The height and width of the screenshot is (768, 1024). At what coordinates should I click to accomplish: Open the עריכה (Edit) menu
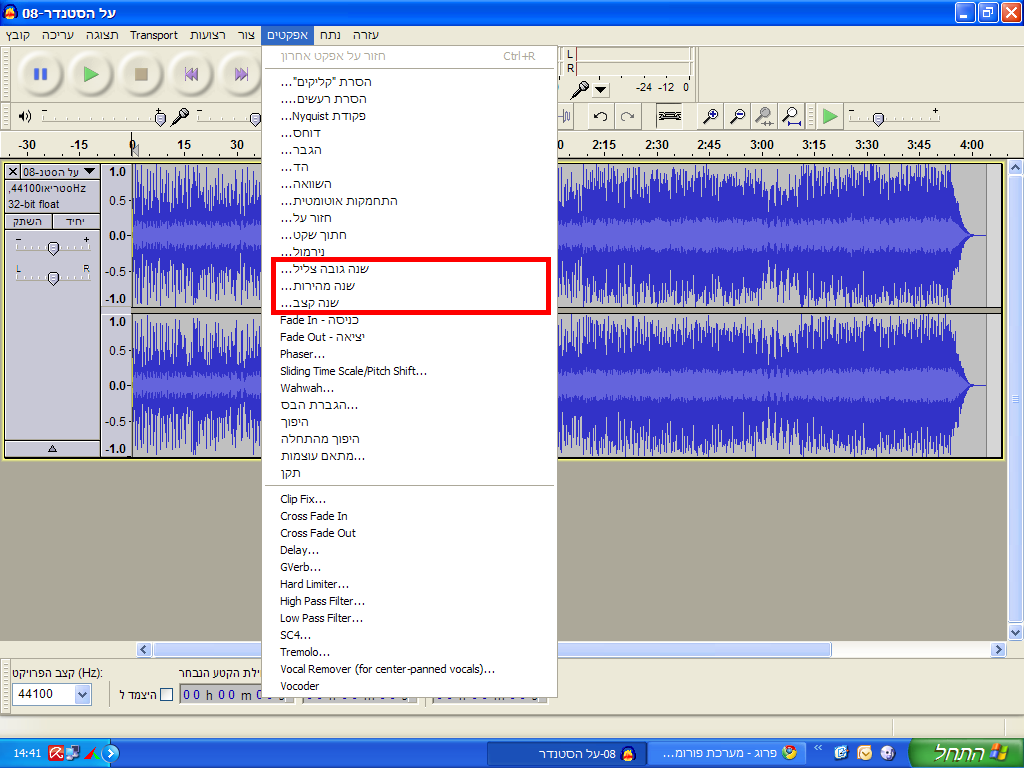point(57,35)
